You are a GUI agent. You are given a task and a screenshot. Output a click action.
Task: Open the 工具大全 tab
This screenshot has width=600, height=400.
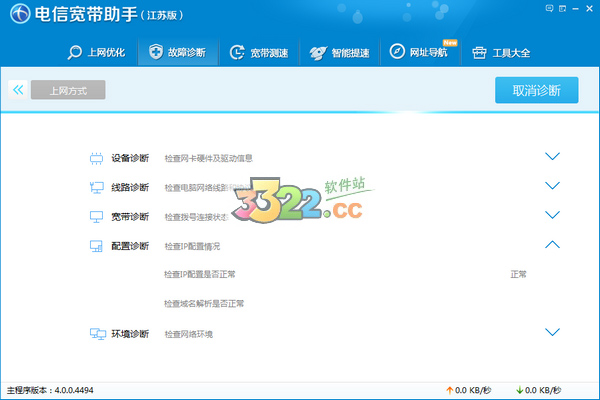tap(502, 52)
